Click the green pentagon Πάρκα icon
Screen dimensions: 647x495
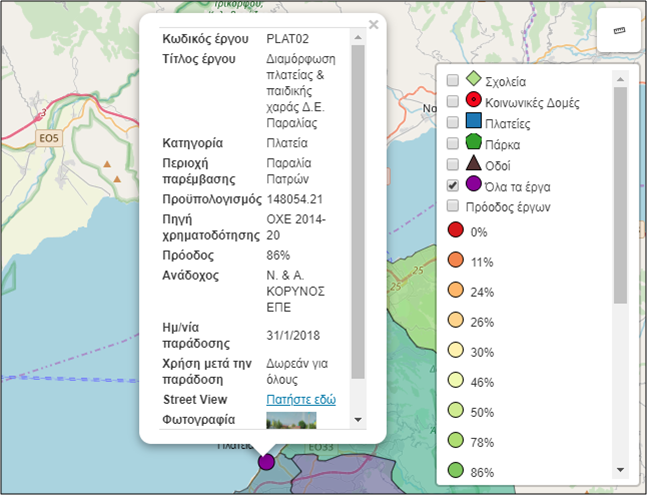(474, 144)
